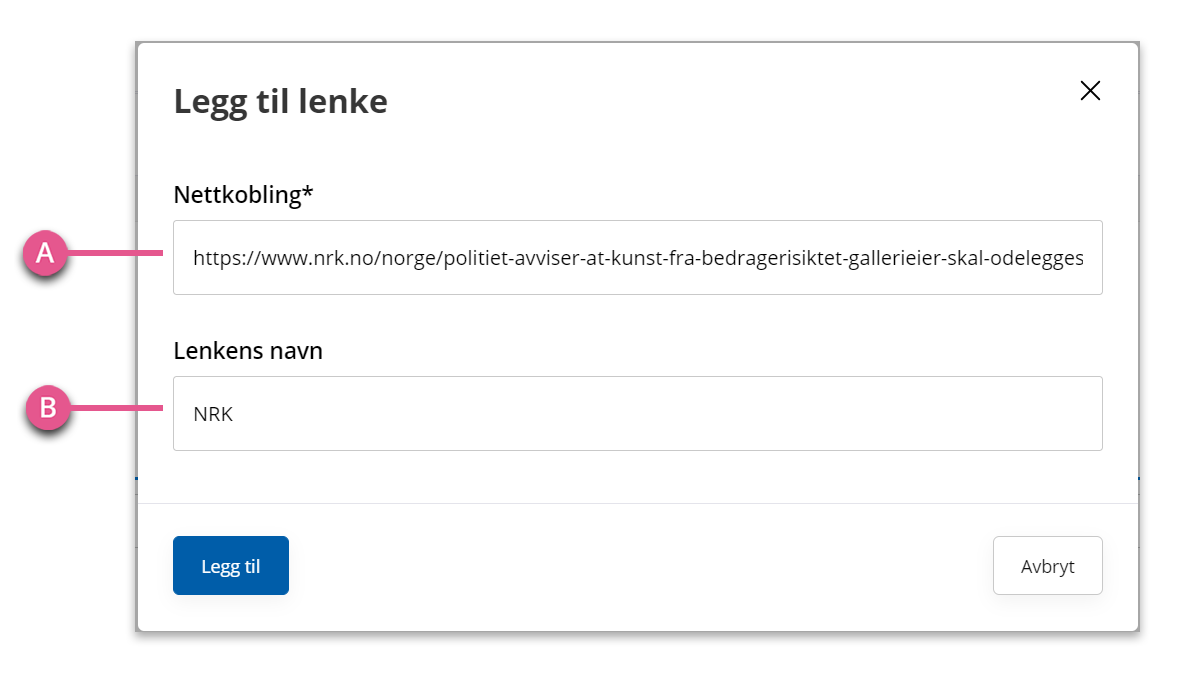Click the pink A annotation marker
This screenshot has width=1182, height=697.
(x=45, y=252)
